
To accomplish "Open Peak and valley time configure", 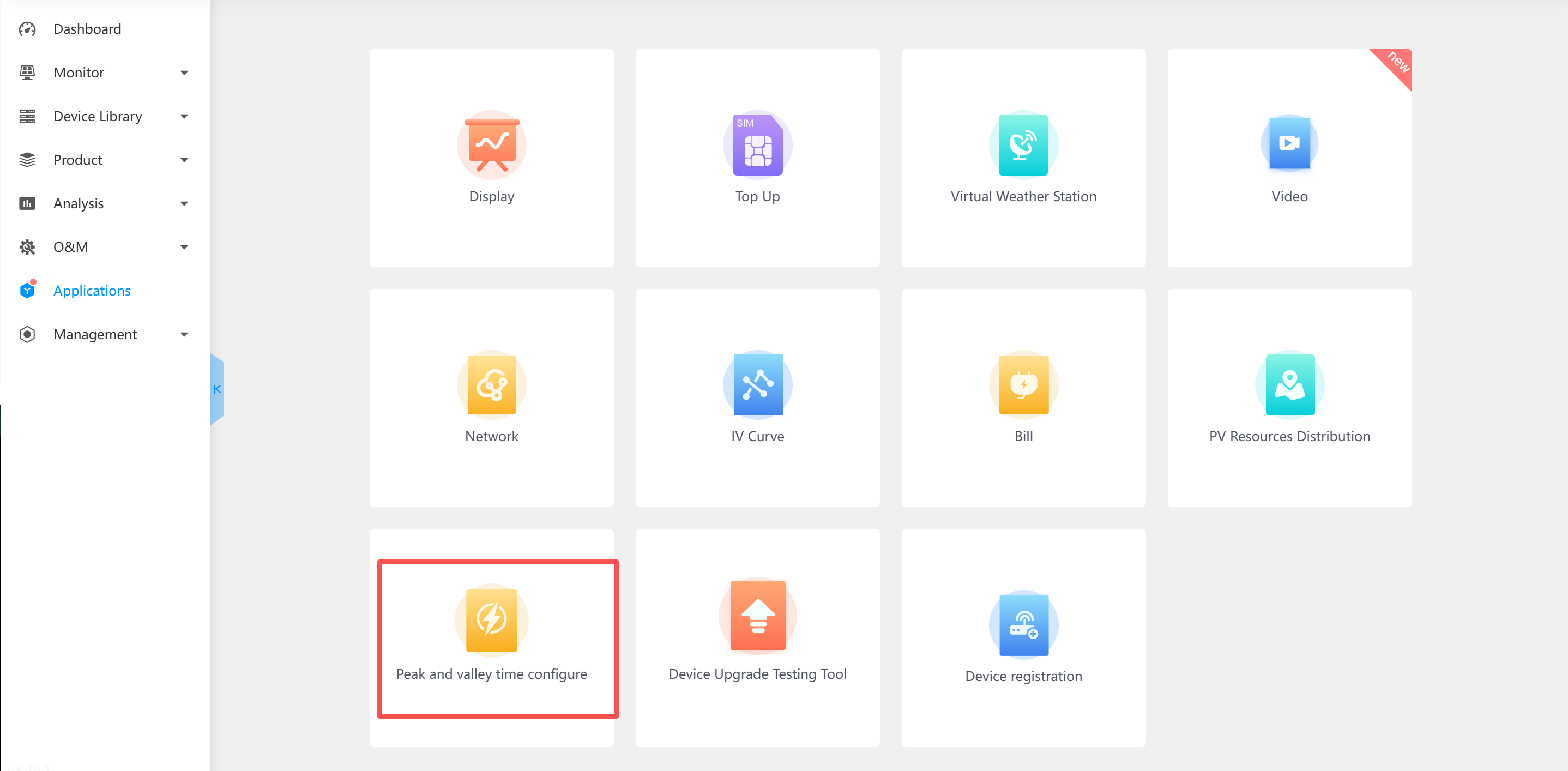I will tap(491, 620).
